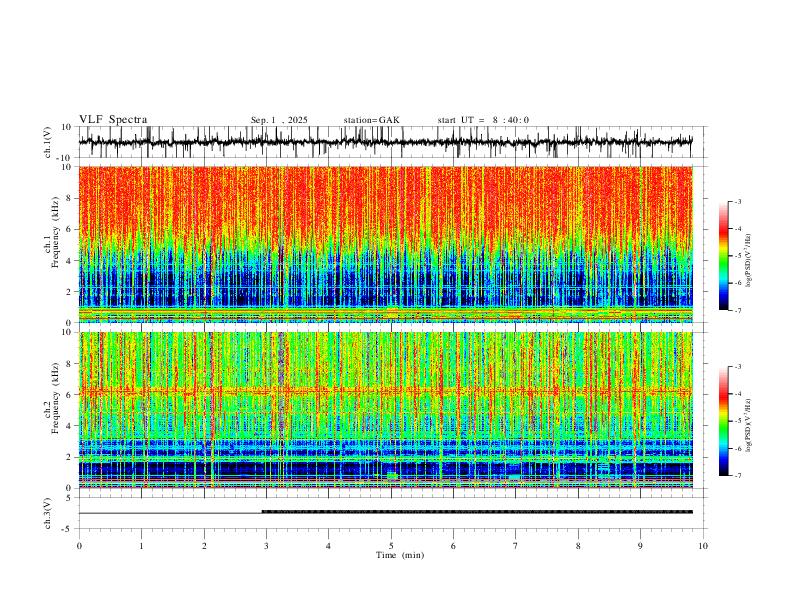
Task: Click the thick black ch.3 signal bar
Action: (477, 512)
